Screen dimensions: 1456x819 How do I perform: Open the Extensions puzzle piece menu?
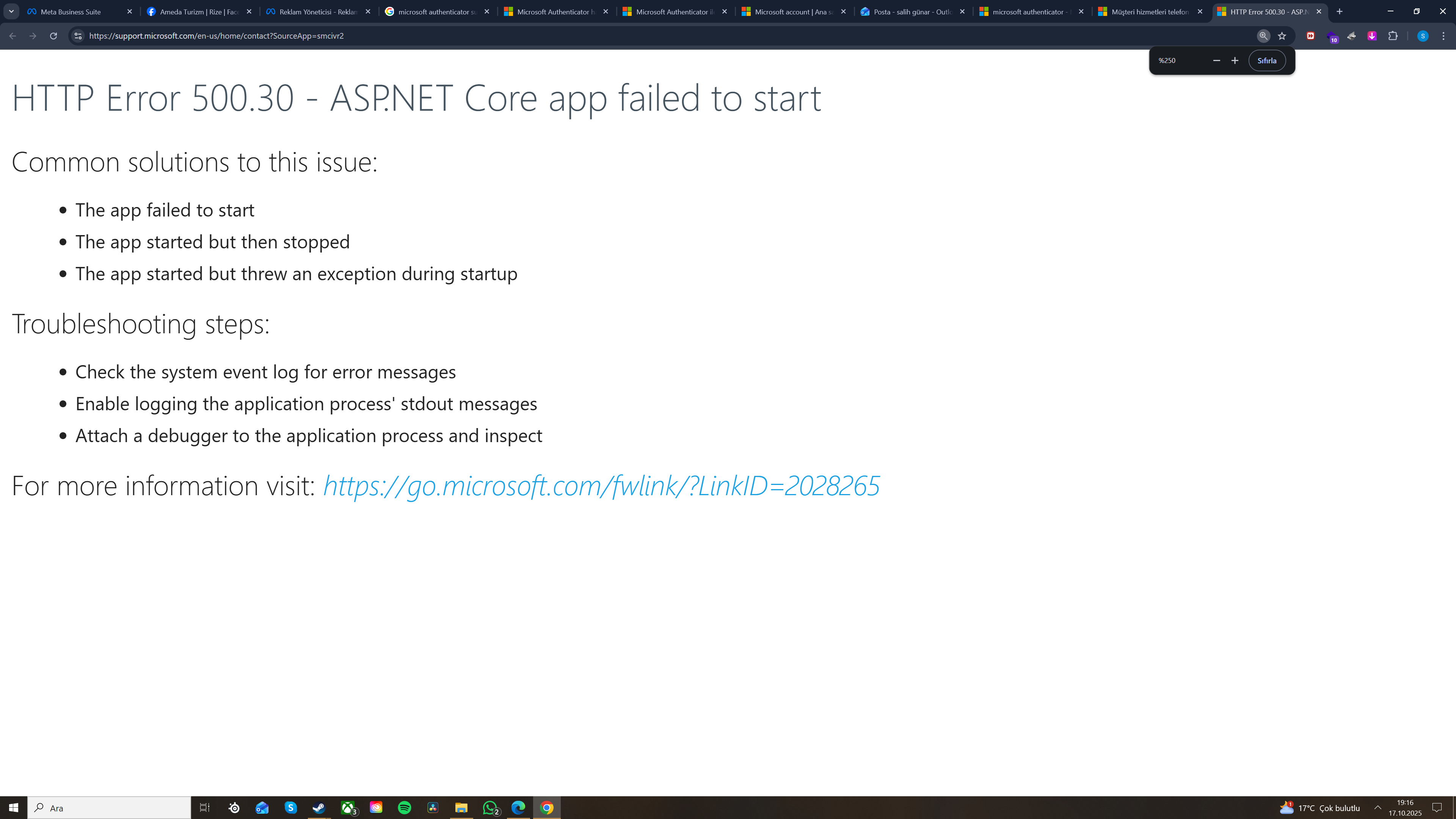tap(1393, 36)
